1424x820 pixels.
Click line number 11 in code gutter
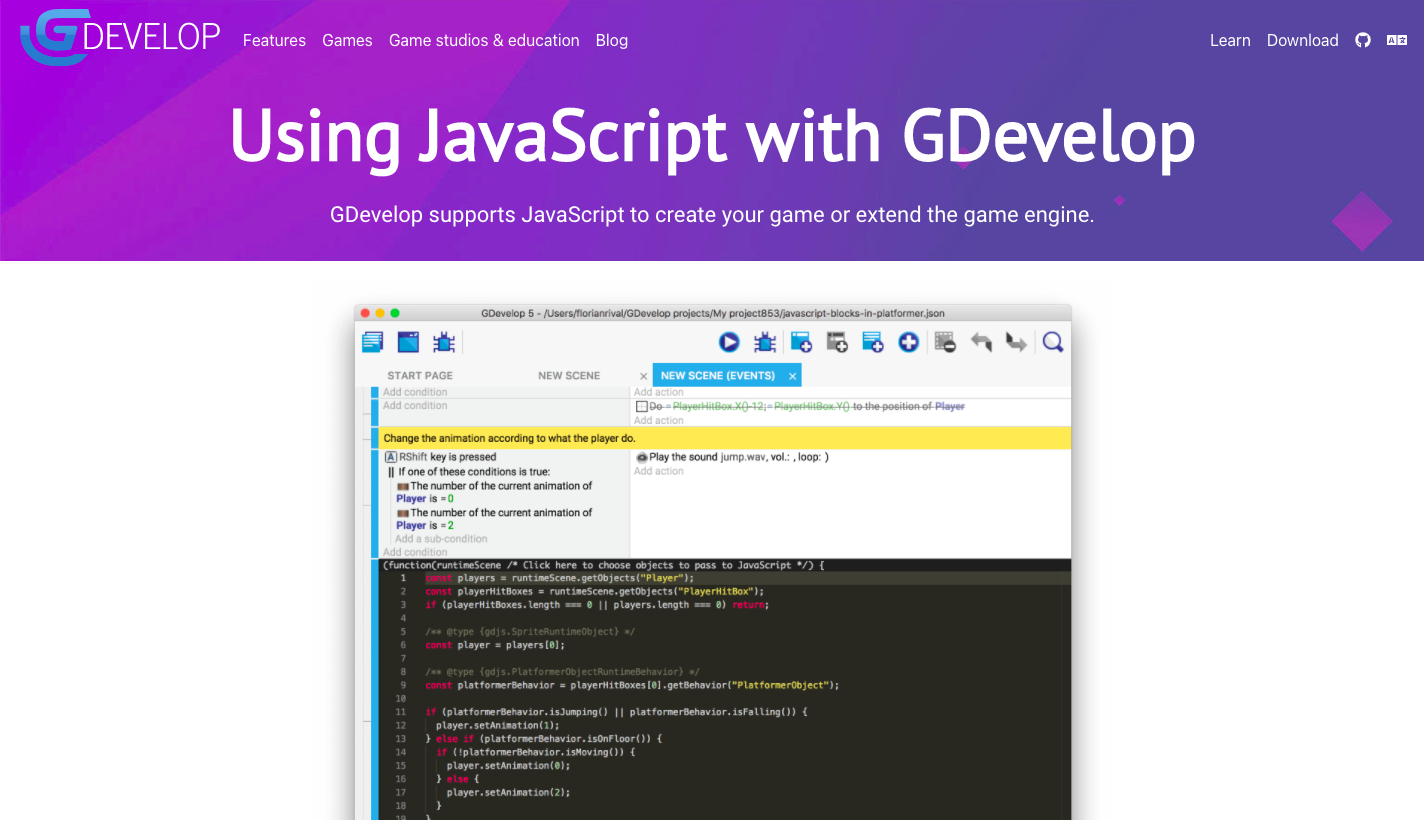(x=400, y=712)
